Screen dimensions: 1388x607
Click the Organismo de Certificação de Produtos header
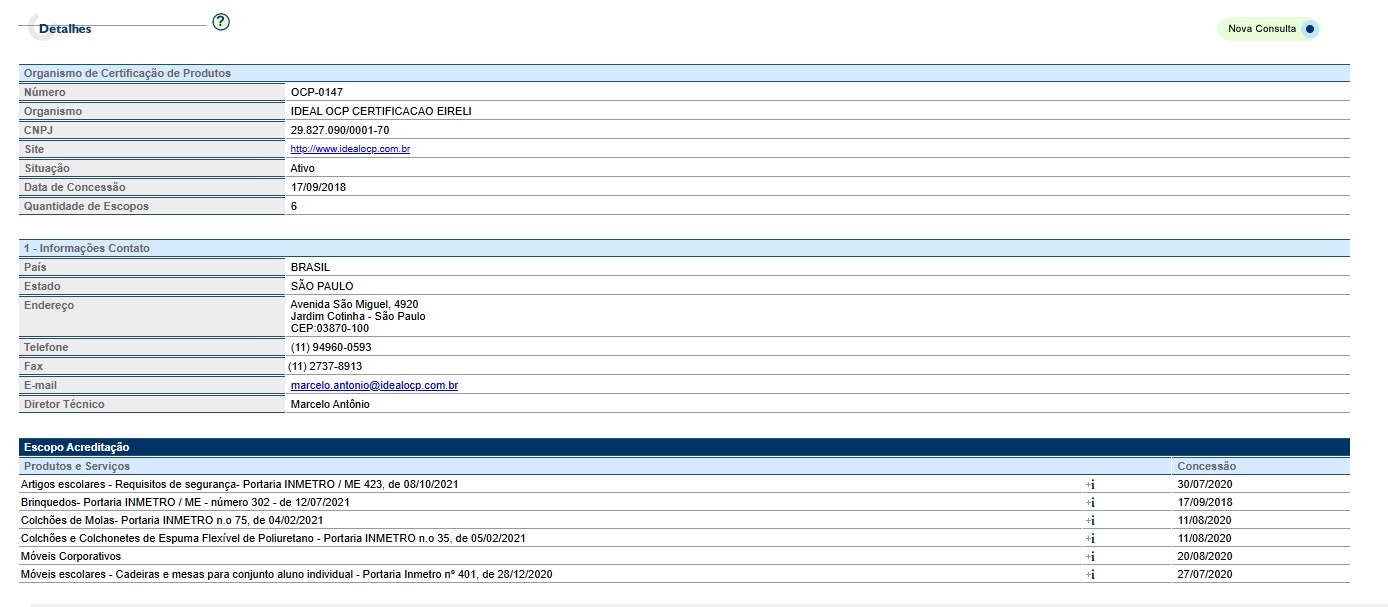click(x=684, y=73)
